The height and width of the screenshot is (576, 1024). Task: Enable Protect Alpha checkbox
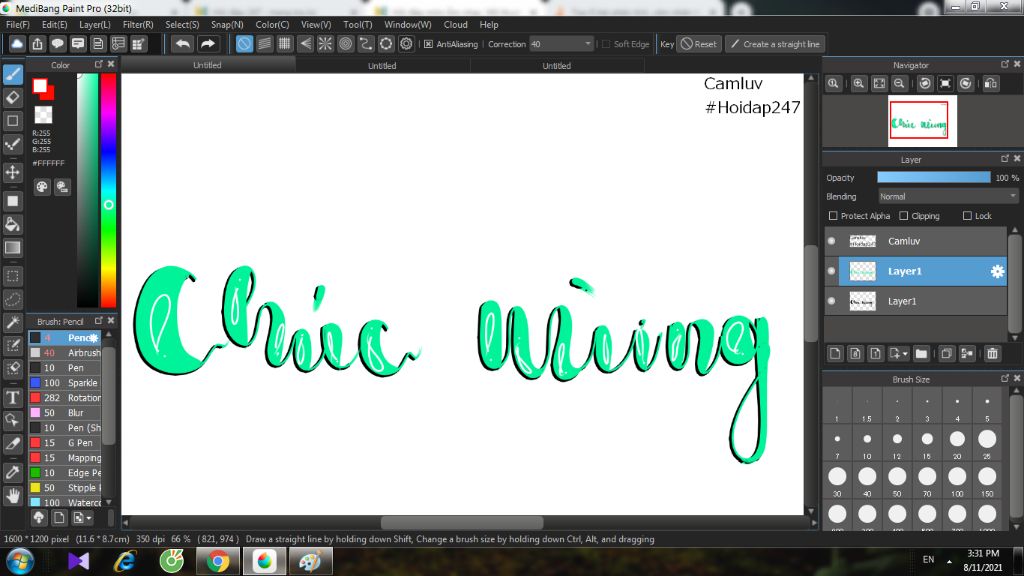click(833, 216)
